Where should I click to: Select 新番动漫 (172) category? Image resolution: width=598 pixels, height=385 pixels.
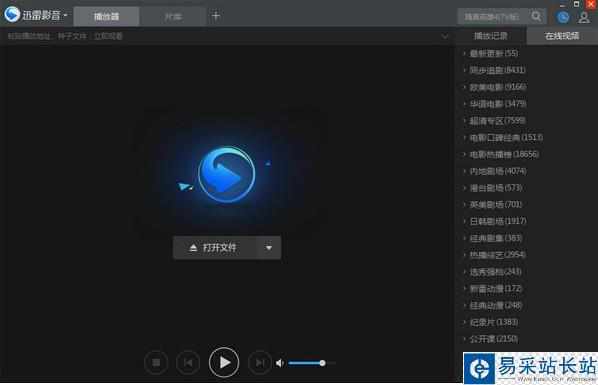(496, 288)
